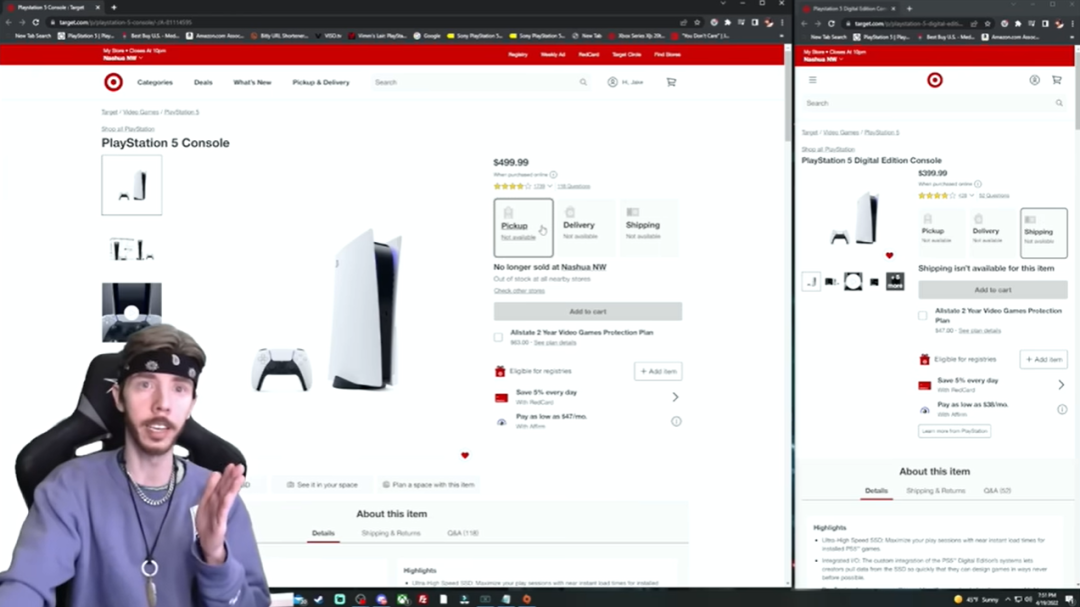1080x607 pixels.
Task: Click Learn more from PlayStation button
Action: (x=954, y=431)
